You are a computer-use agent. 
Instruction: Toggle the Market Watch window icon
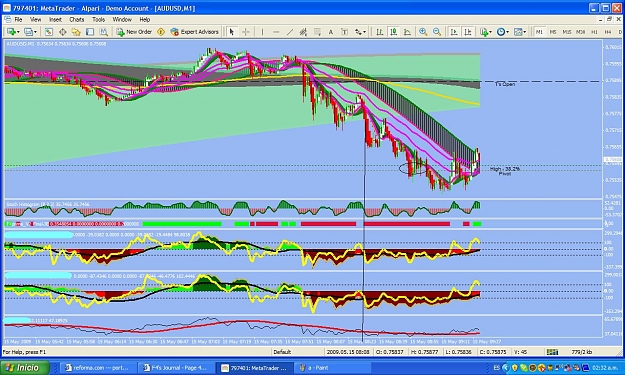pyautogui.click(x=49, y=32)
